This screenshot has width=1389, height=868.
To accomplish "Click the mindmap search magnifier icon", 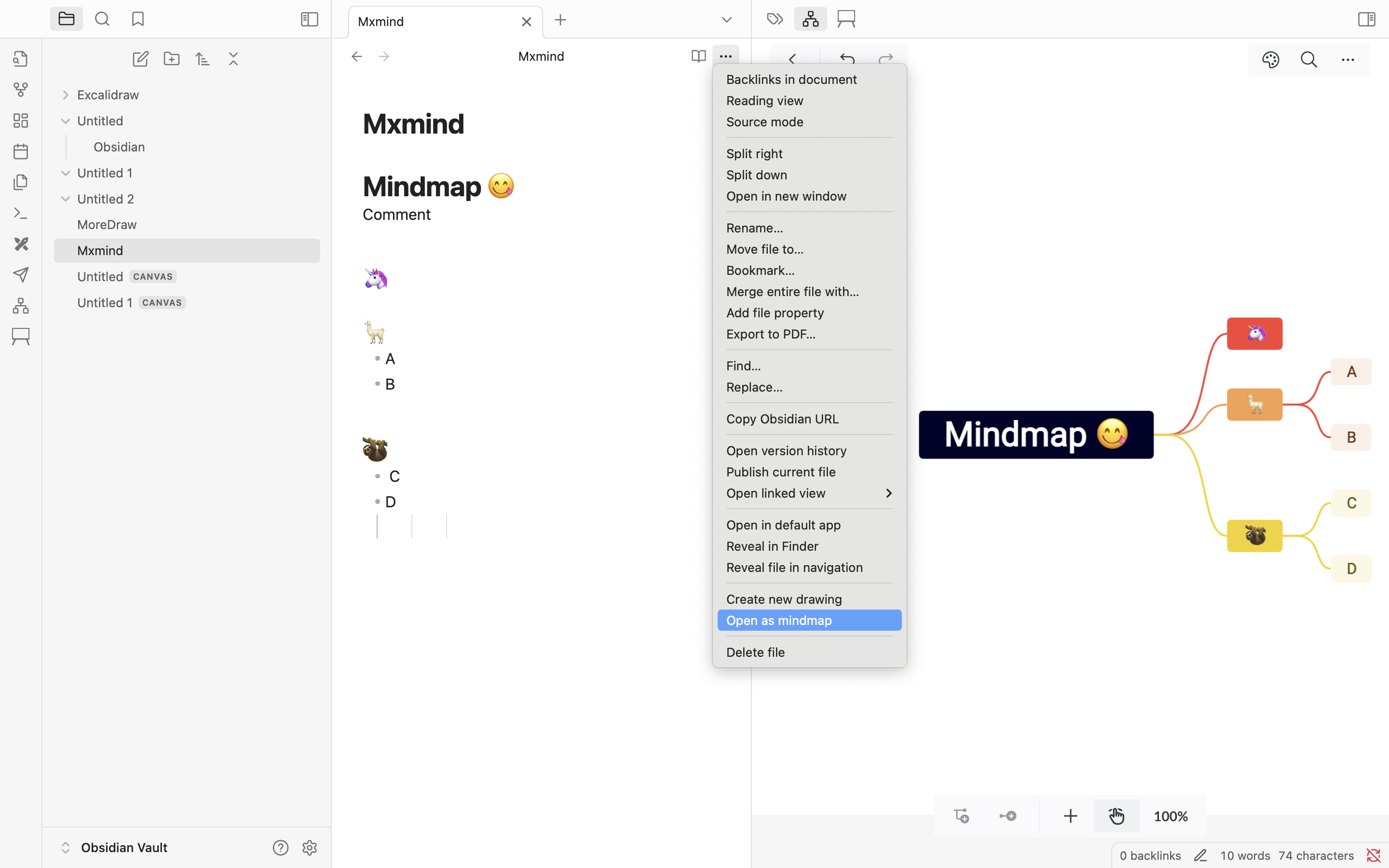I will coord(1308,60).
